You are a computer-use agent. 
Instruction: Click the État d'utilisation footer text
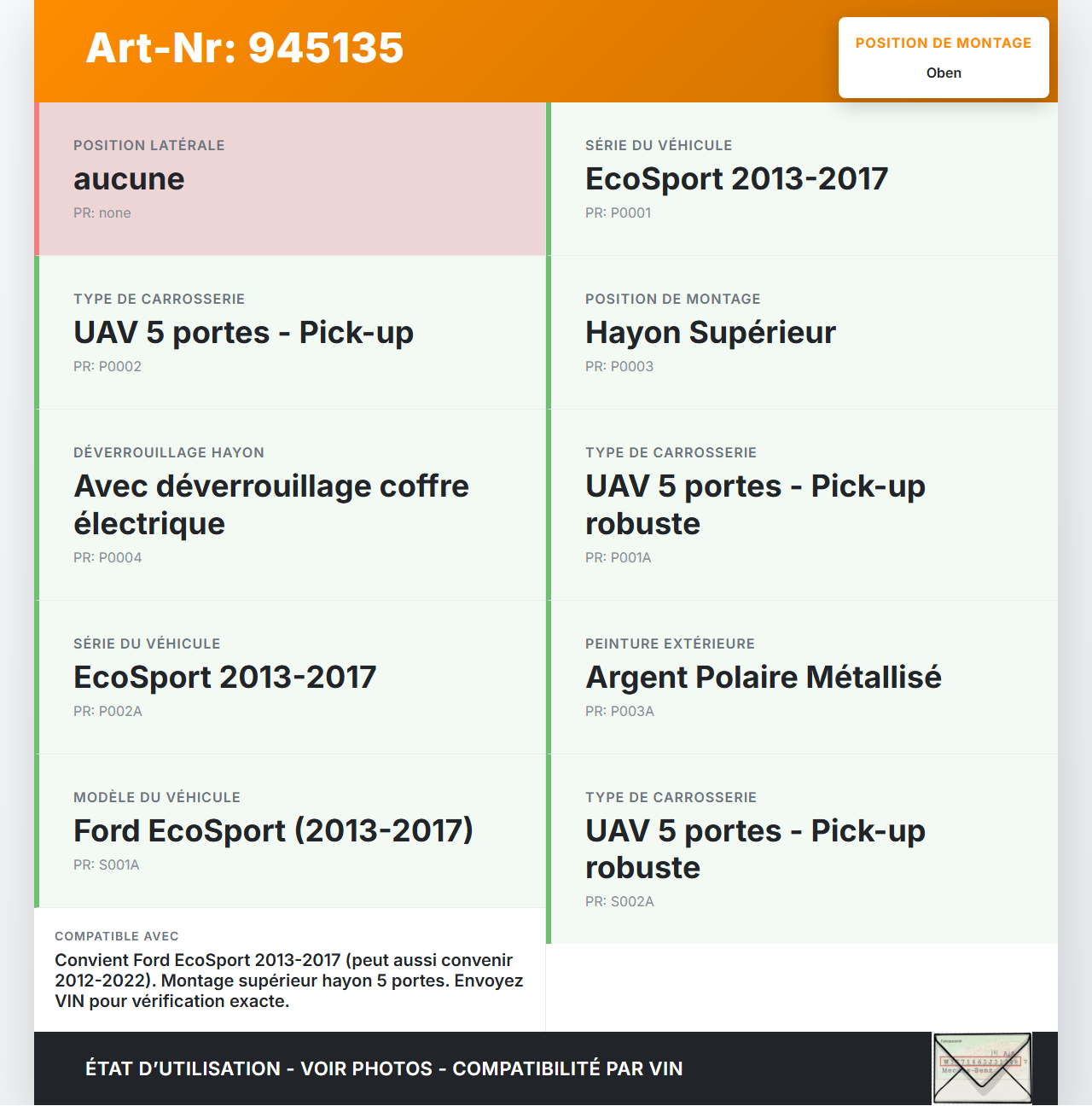384,1068
